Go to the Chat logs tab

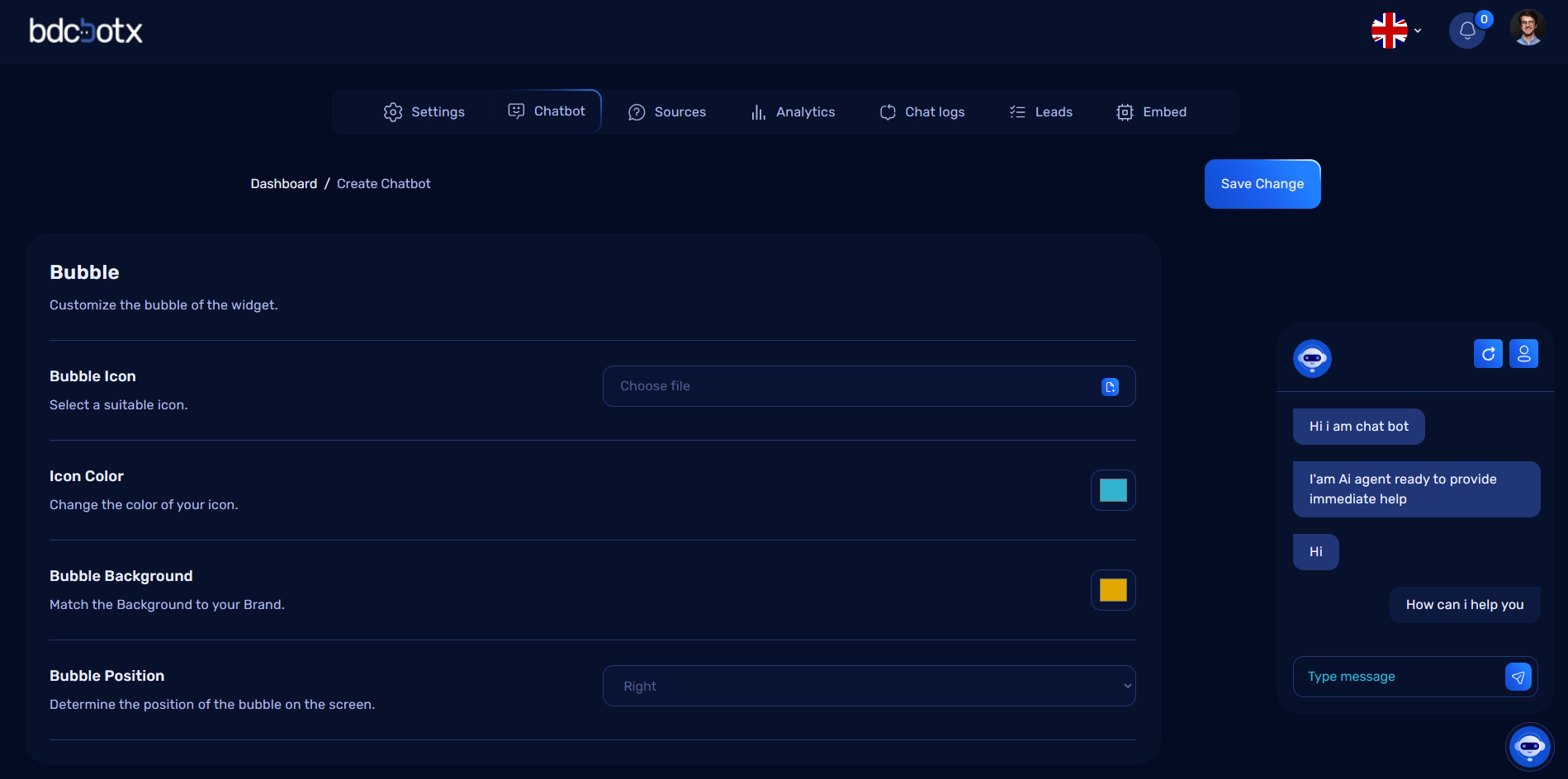coord(922,112)
